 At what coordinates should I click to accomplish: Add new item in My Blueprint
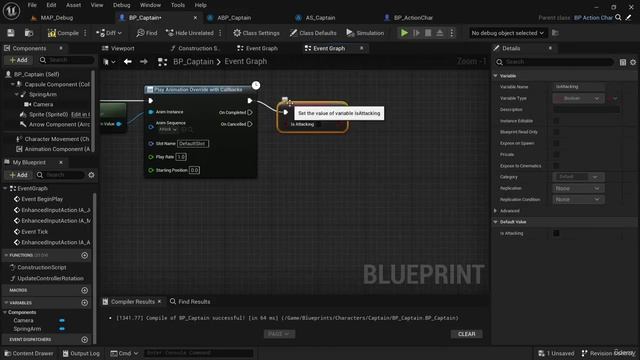[x=18, y=175]
